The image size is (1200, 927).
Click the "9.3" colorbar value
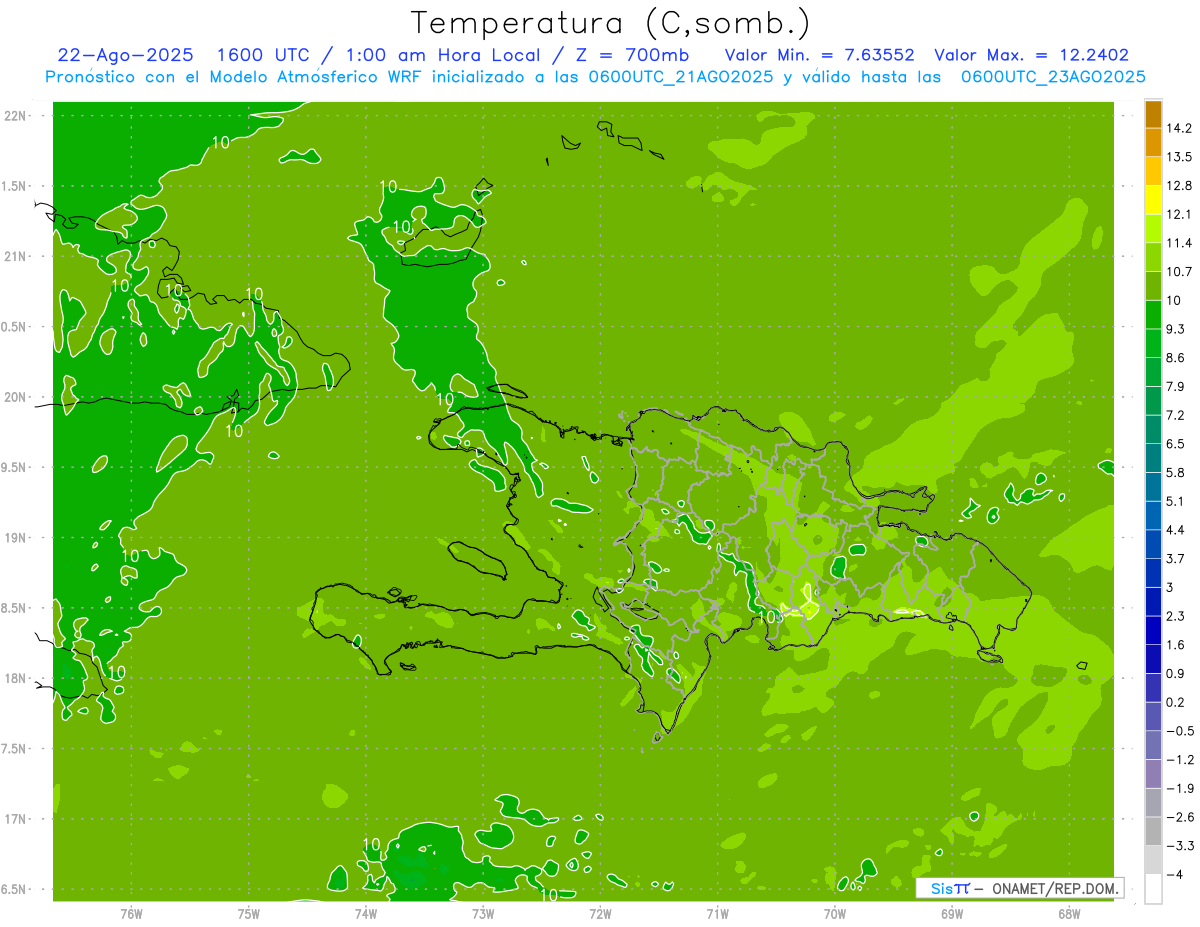[x=1176, y=329]
